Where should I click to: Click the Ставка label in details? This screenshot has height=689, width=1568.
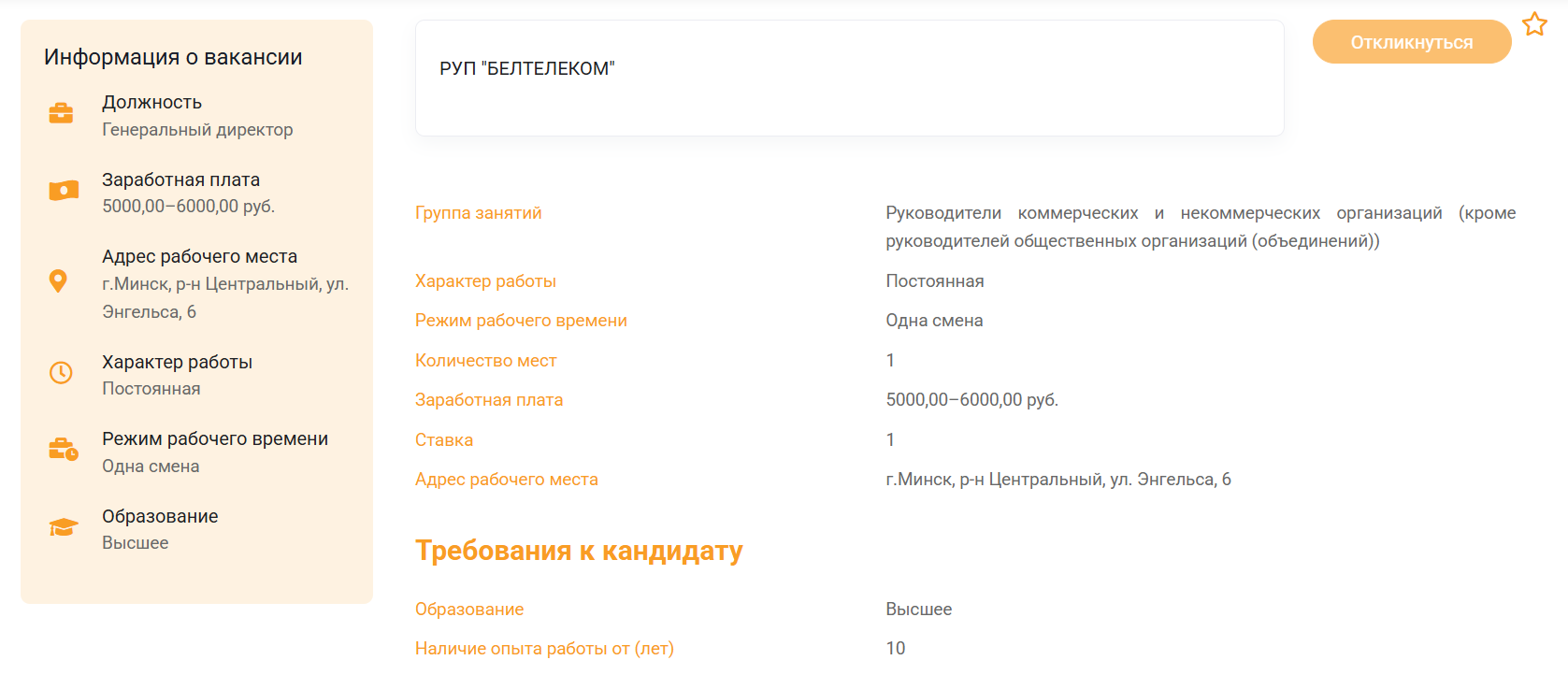(x=444, y=440)
